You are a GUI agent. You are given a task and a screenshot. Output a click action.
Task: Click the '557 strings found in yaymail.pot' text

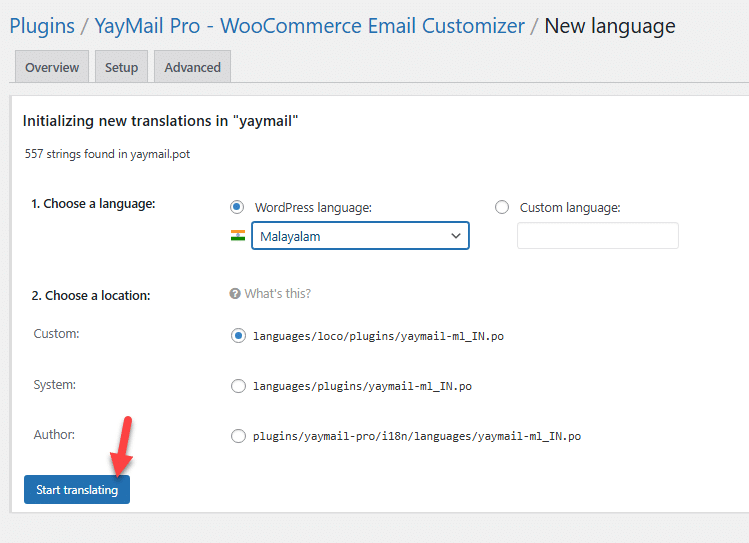click(x=107, y=154)
